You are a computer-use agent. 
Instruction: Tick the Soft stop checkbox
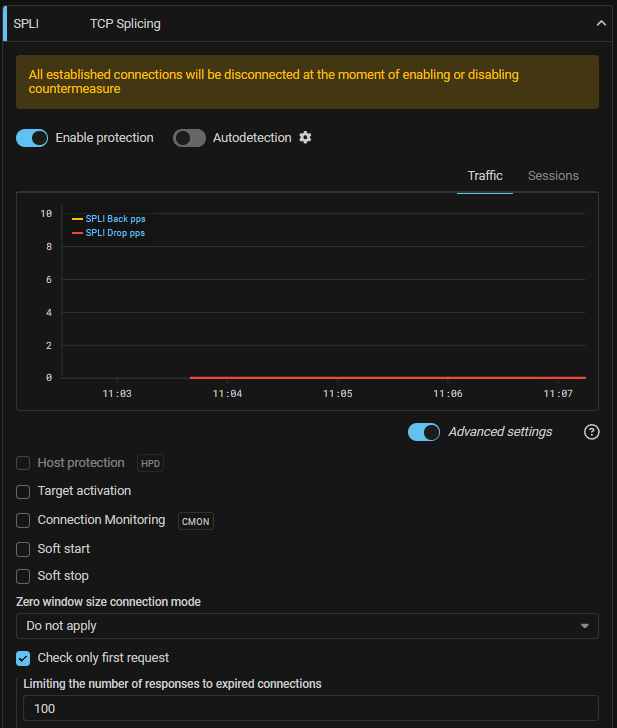tap(24, 577)
